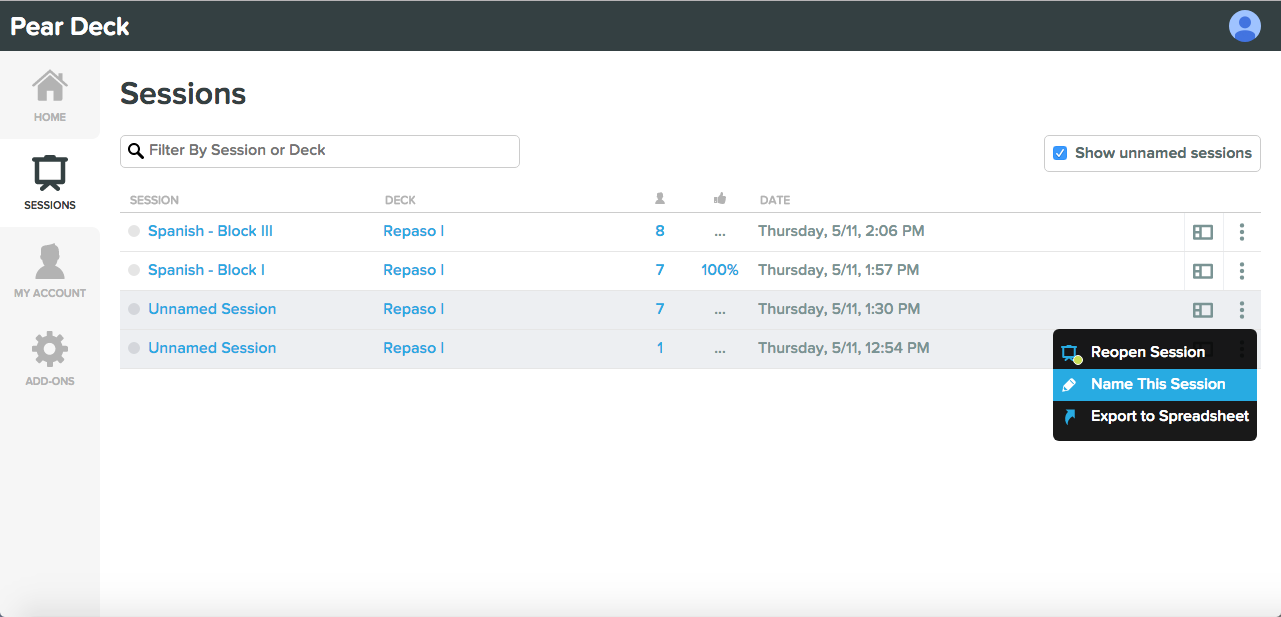
Task: Open more options for Spanish - Block I
Action: pos(1242,271)
